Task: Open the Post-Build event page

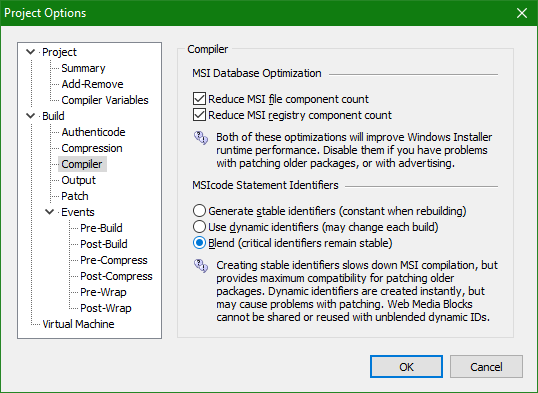Action: click(x=104, y=244)
